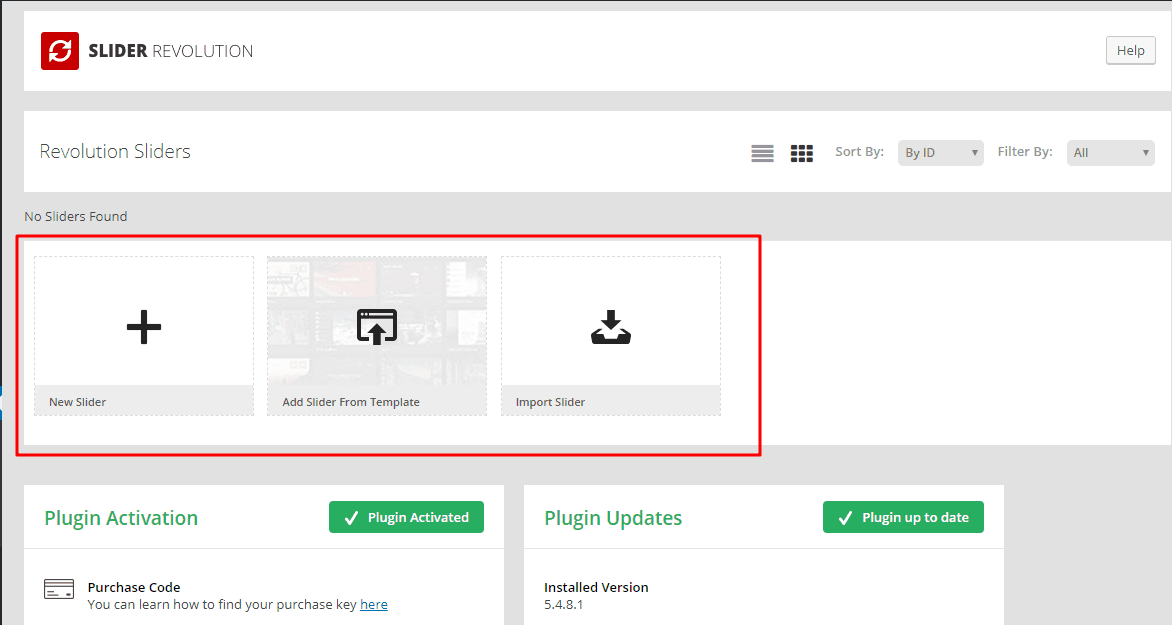Image resolution: width=1172 pixels, height=625 pixels.
Task: Select the Plugin Updates section header
Action: 613,518
